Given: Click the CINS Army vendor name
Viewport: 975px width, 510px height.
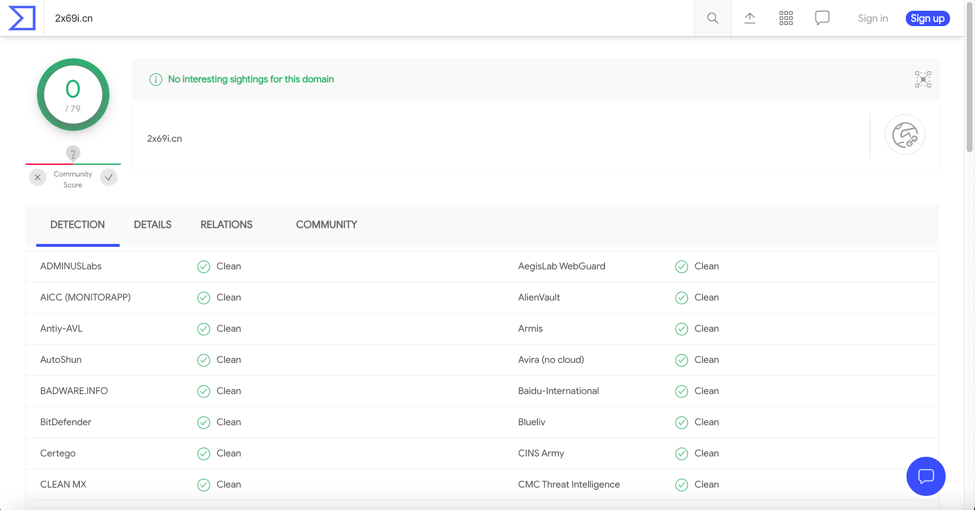Looking at the screenshot, I should [541, 453].
